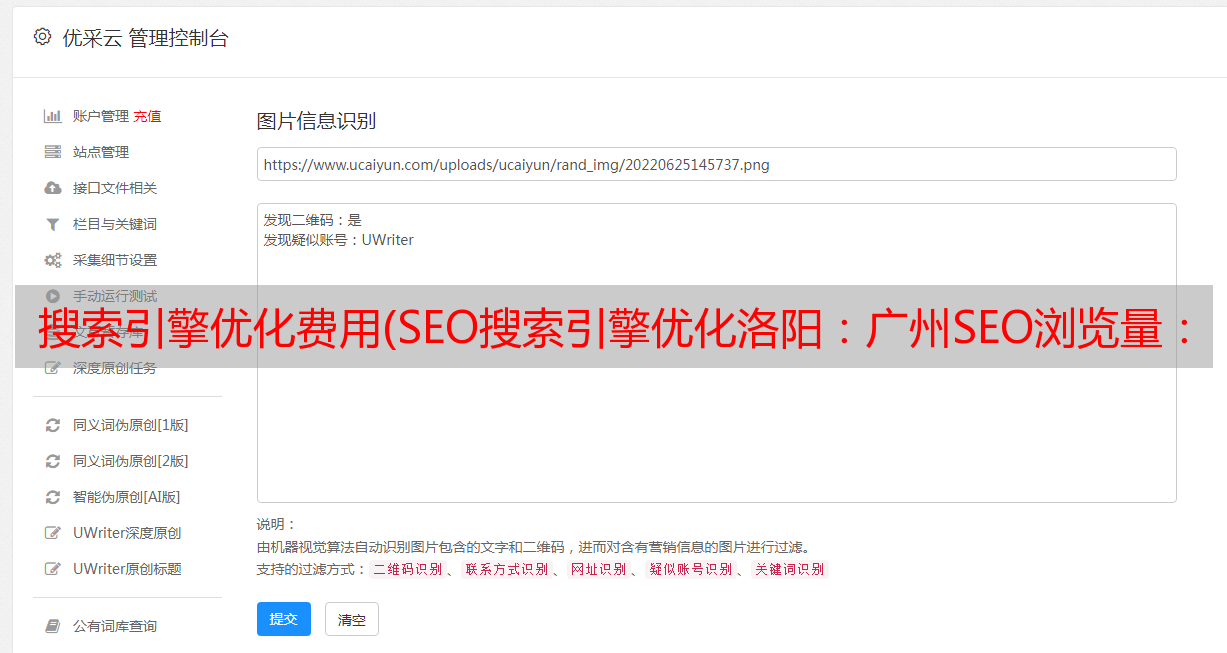
Task: Click the 疑似账号识别 tag
Action: tap(691, 569)
